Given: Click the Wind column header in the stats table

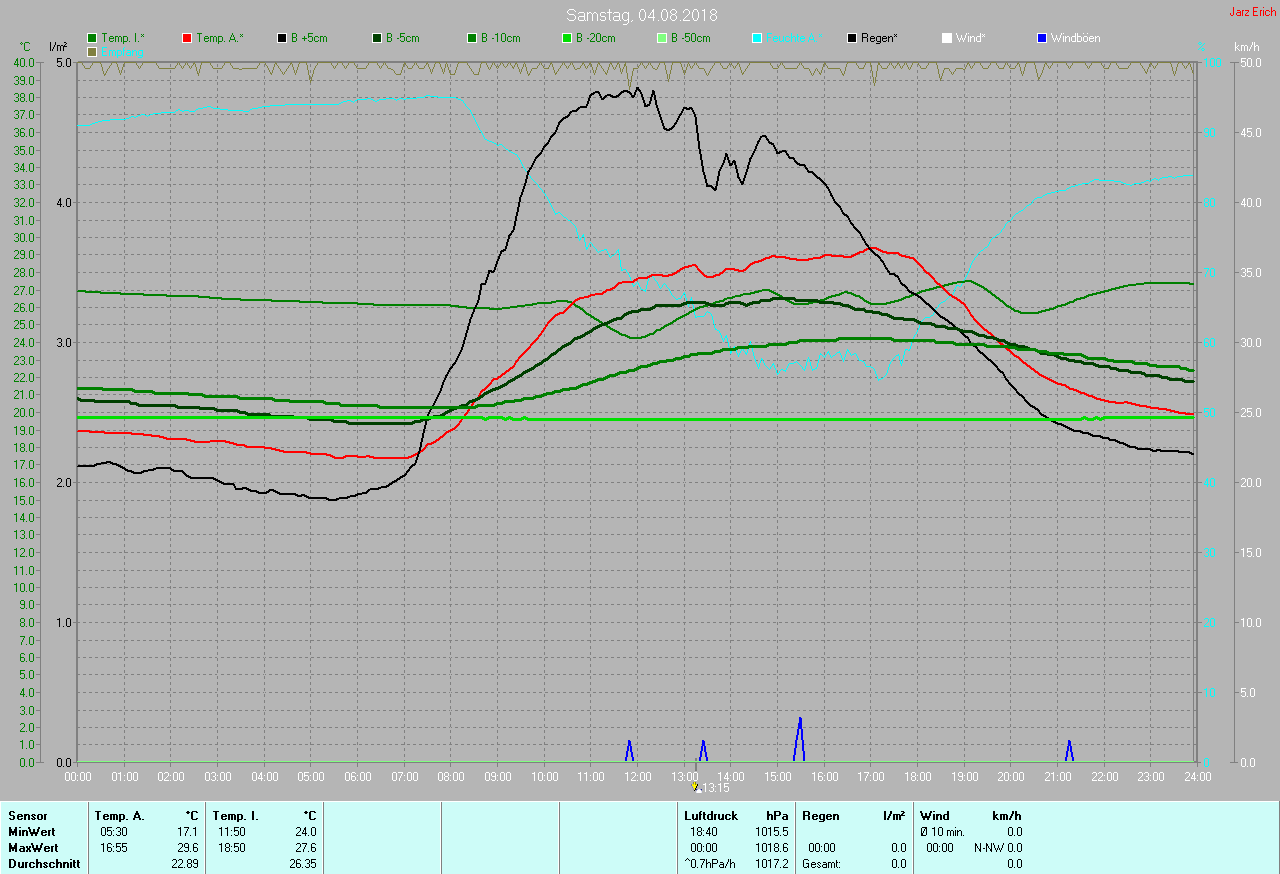Looking at the screenshot, I should [935, 816].
